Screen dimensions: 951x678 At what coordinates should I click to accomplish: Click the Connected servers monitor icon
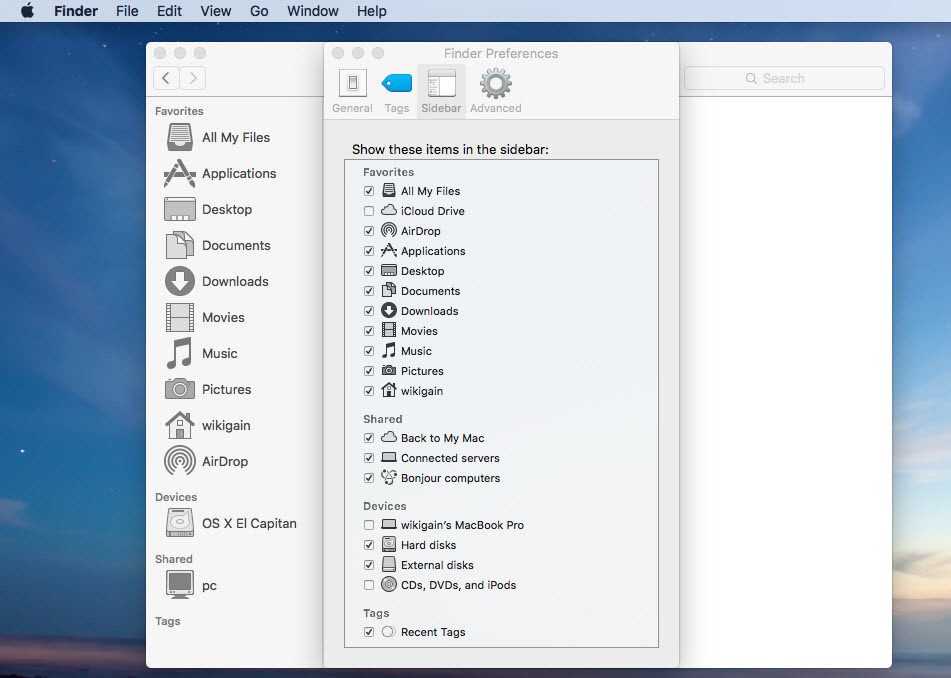pyautogui.click(x=389, y=457)
